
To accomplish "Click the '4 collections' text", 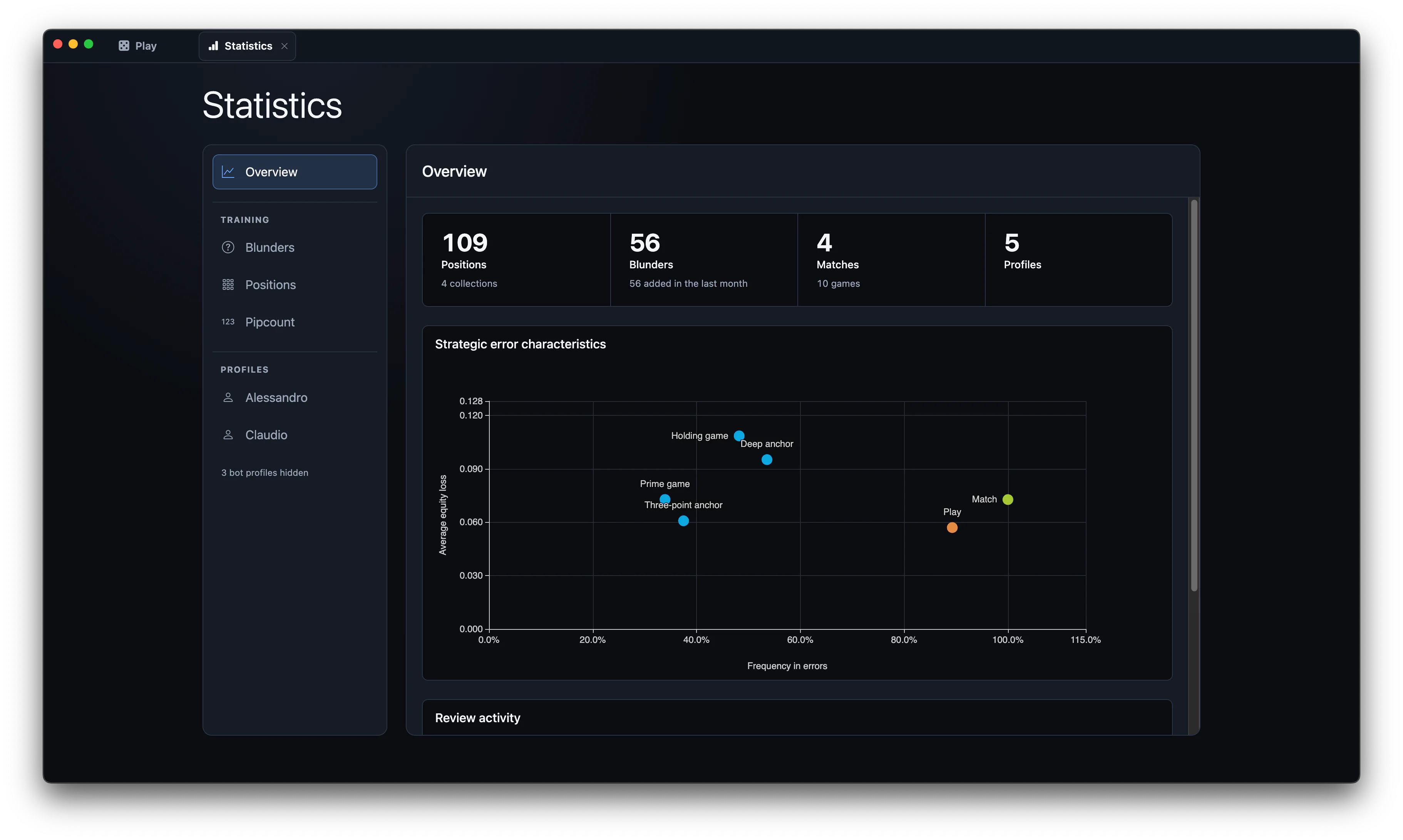I will [x=469, y=284].
